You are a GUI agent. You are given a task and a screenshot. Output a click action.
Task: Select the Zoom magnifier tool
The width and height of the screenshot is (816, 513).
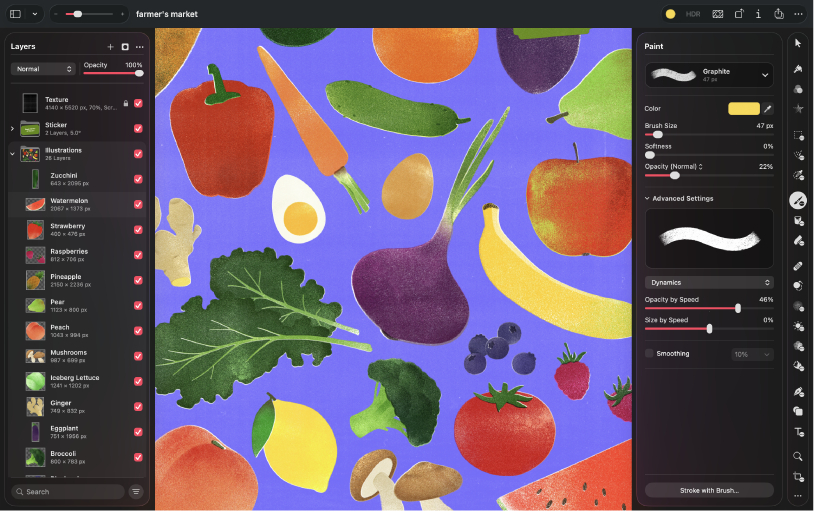click(x=799, y=457)
